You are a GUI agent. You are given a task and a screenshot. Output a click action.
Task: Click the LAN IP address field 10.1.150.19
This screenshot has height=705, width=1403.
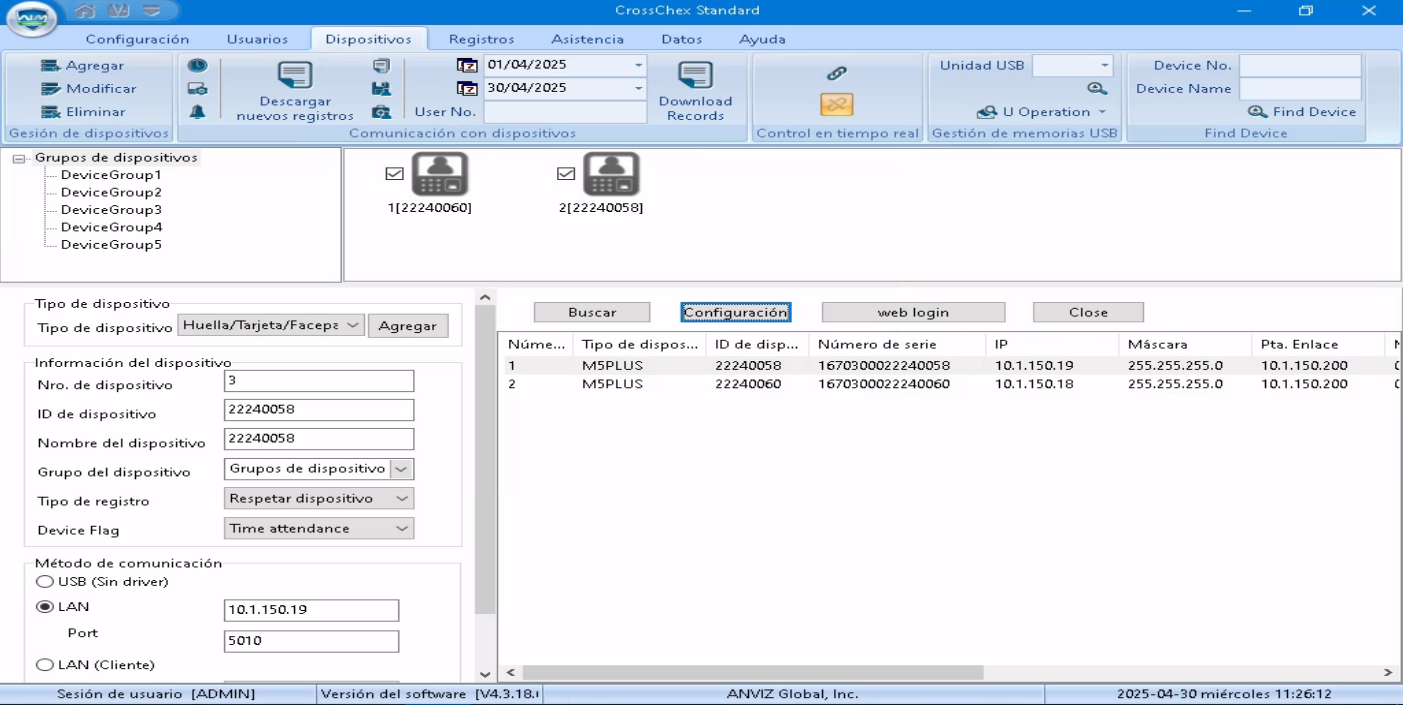(x=311, y=610)
